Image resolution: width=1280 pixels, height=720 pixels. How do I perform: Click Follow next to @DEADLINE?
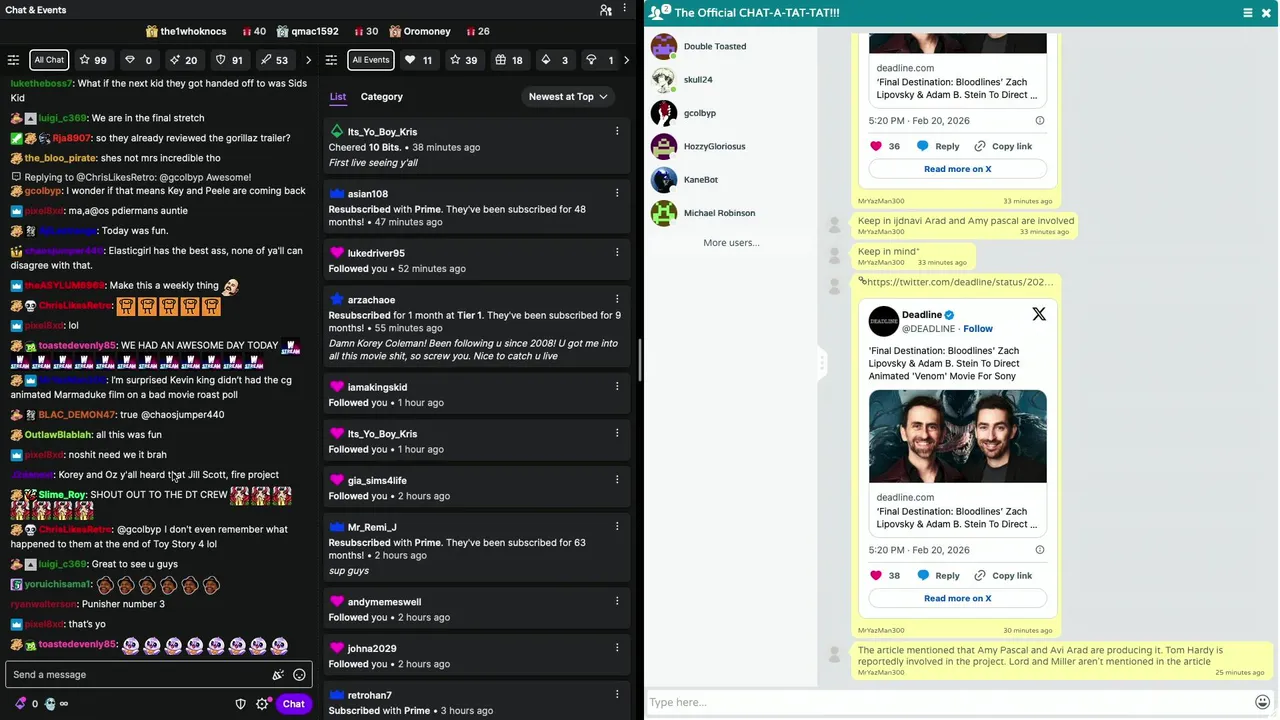click(x=978, y=329)
